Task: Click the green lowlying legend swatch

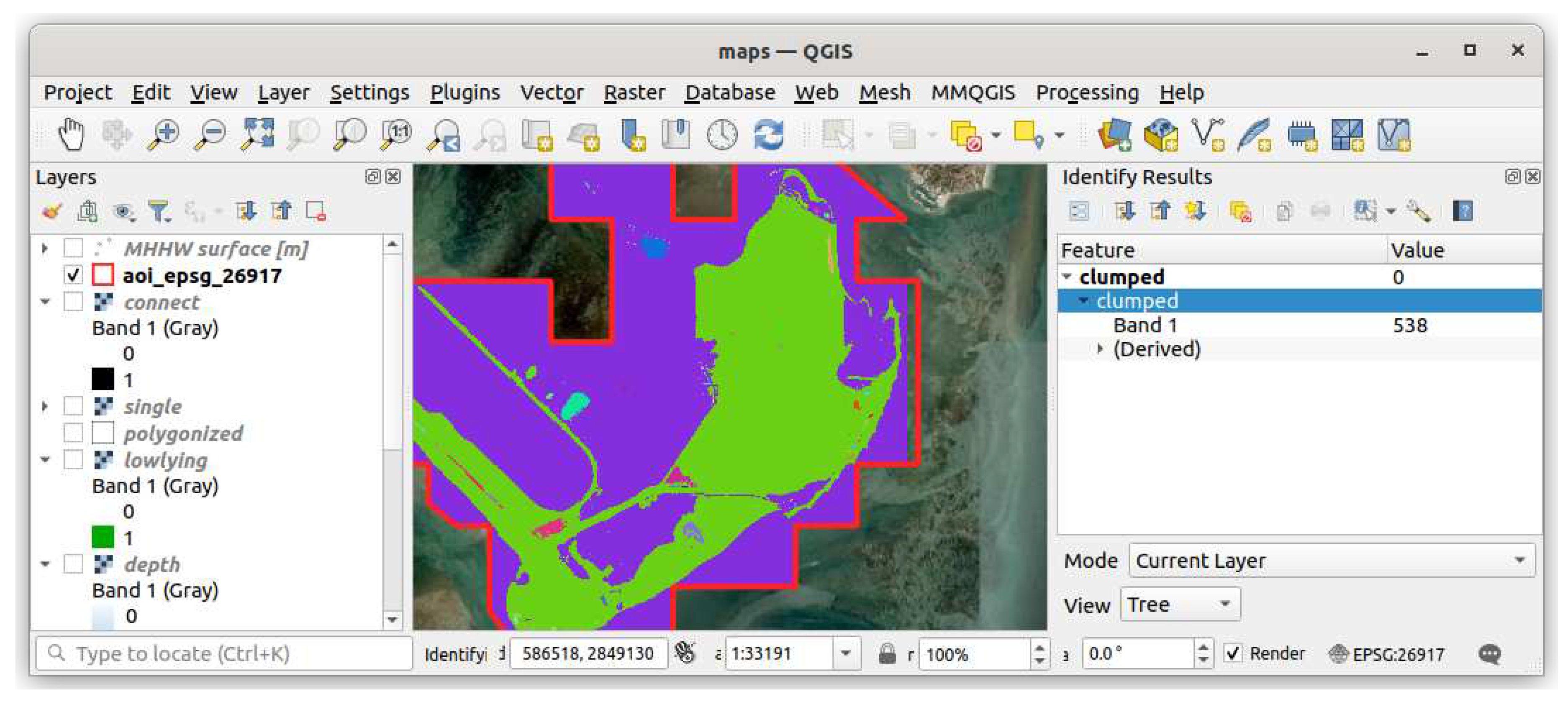Action: tap(103, 537)
